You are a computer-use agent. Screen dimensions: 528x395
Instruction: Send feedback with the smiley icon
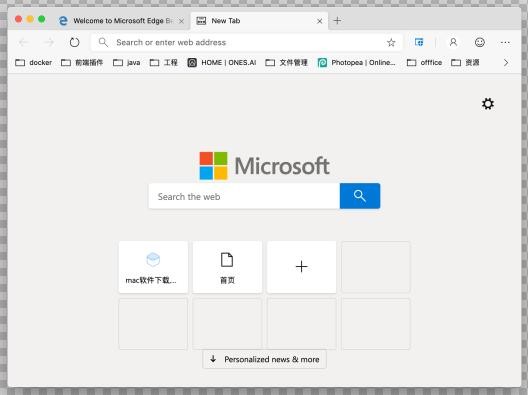click(x=480, y=42)
